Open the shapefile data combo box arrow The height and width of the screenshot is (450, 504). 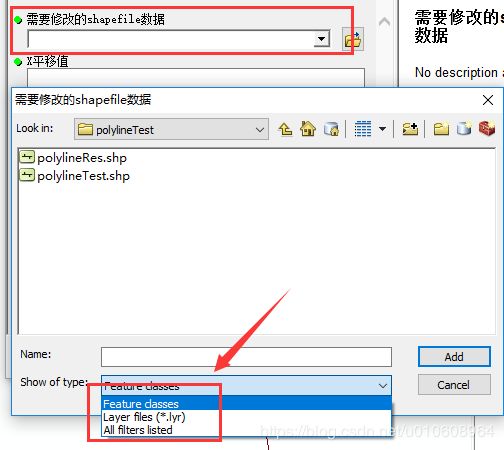(321, 39)
